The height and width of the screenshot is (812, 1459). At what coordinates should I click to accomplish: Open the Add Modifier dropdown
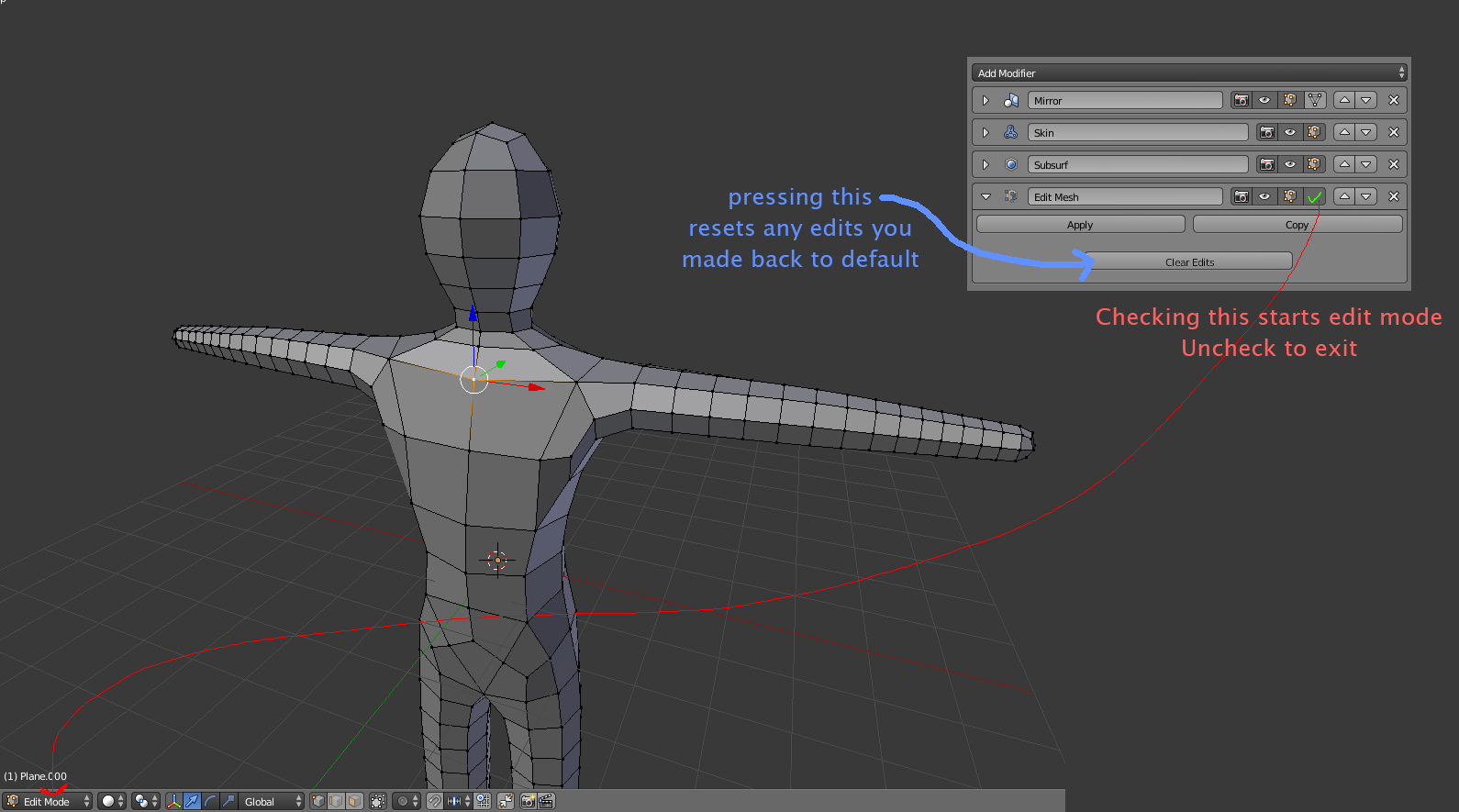pyautogui.click(x=1189, y=72)
